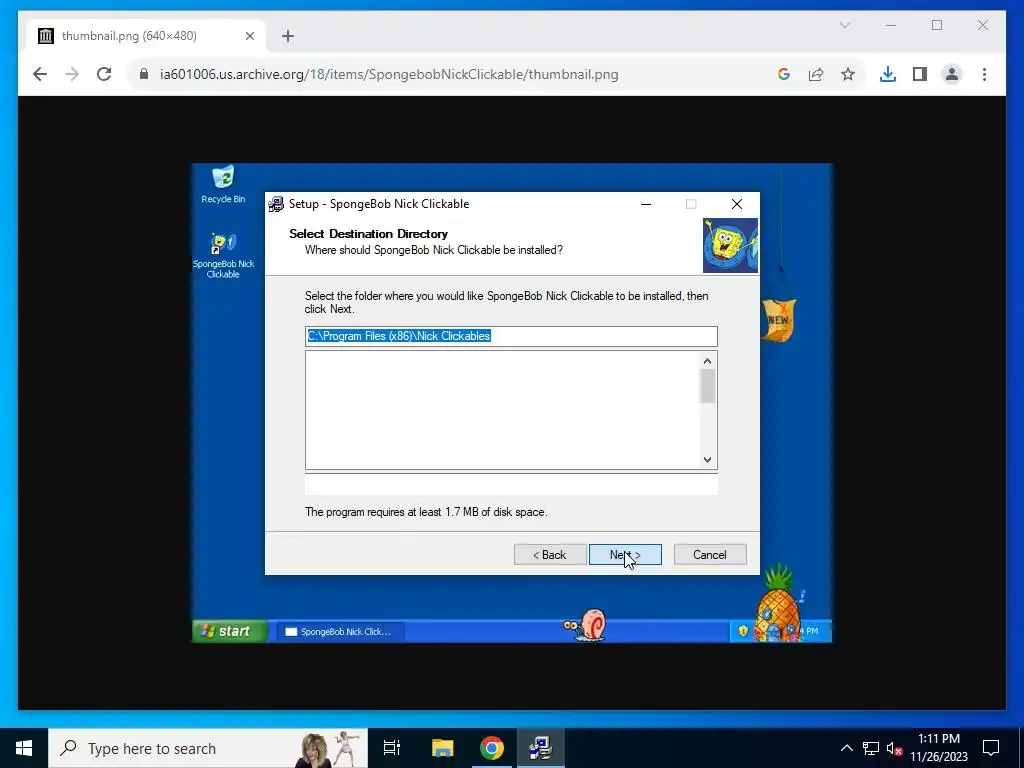Open a new browser tab
1024x768 pixels.
(288, 36)
